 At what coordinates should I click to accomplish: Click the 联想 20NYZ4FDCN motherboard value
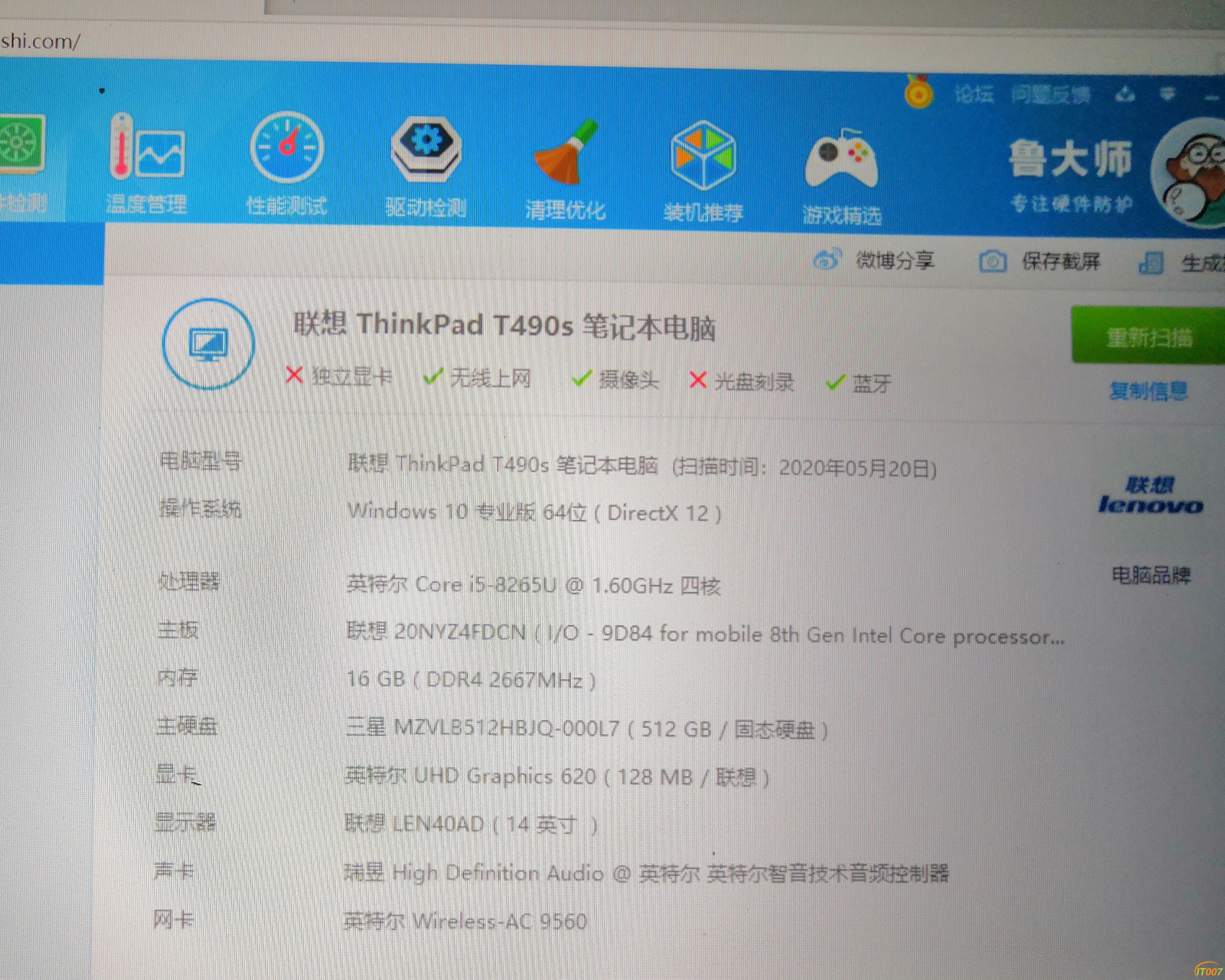pos(706,634)
